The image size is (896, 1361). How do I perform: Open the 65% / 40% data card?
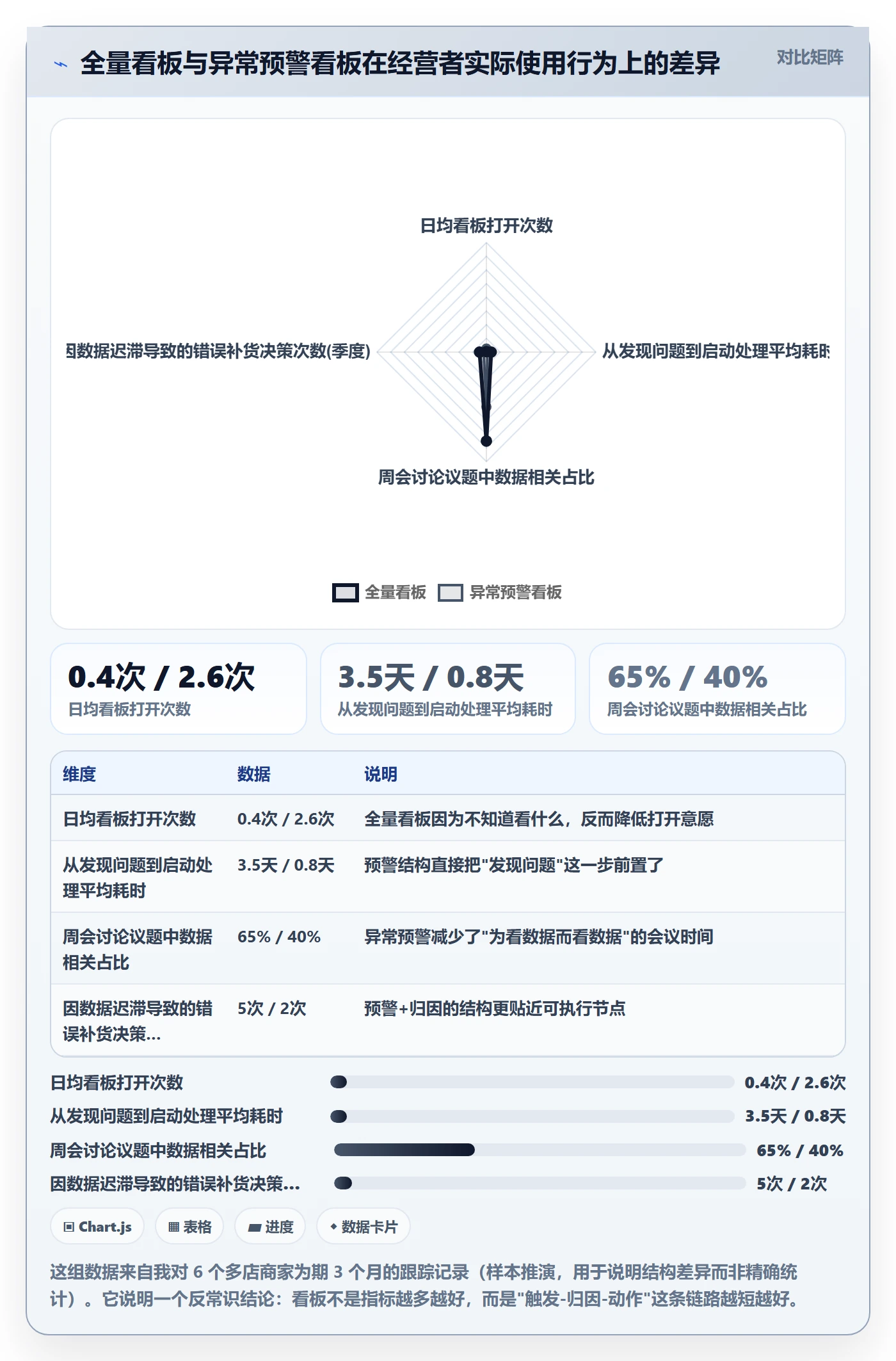[x=717, y=689]
